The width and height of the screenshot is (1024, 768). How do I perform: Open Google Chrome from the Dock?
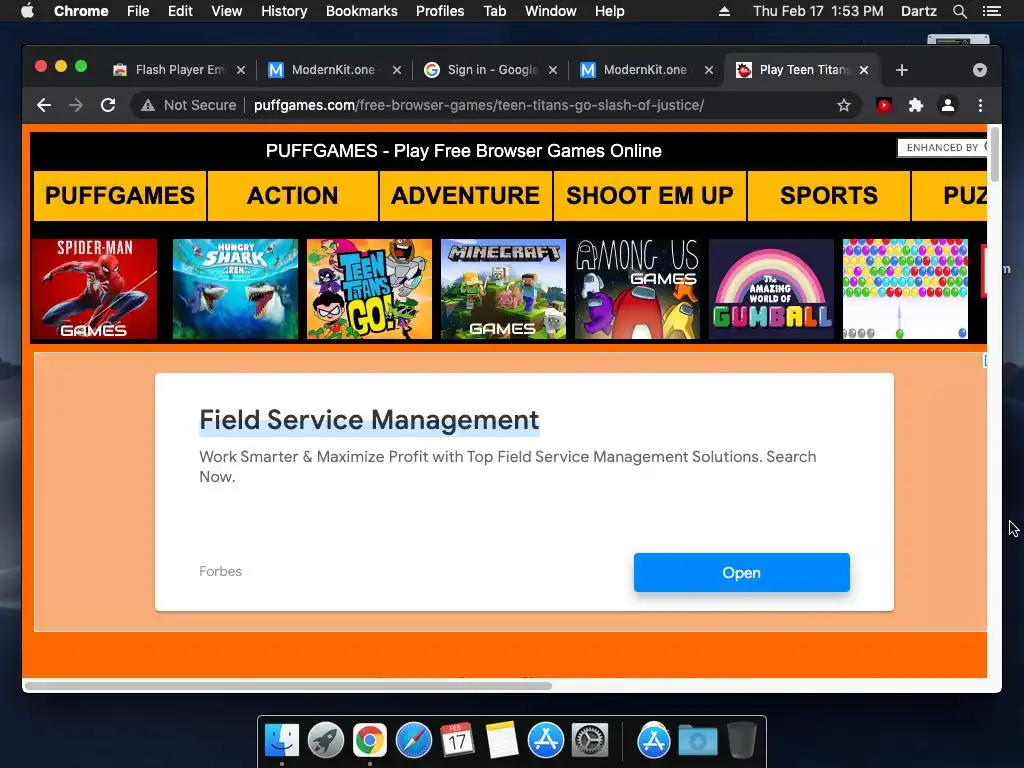(x=370, y=741)
